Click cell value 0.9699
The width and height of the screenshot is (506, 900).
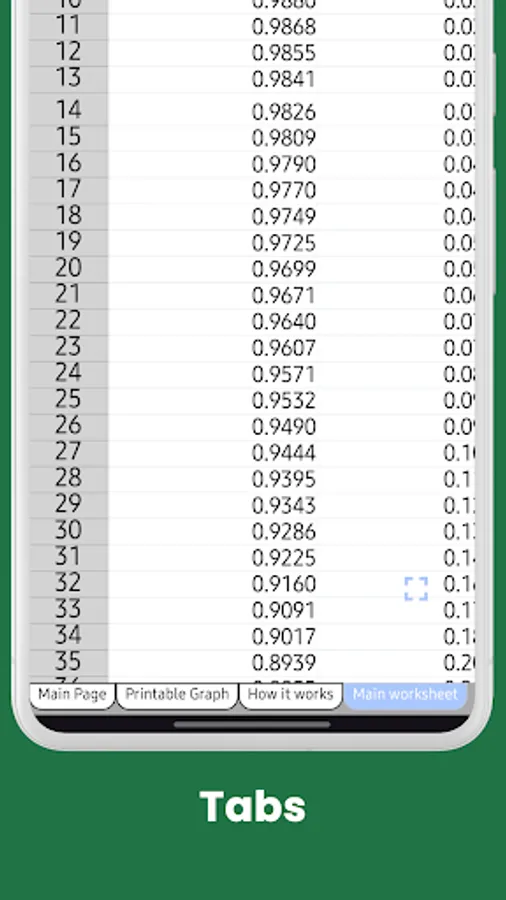[x=284, y=270]
